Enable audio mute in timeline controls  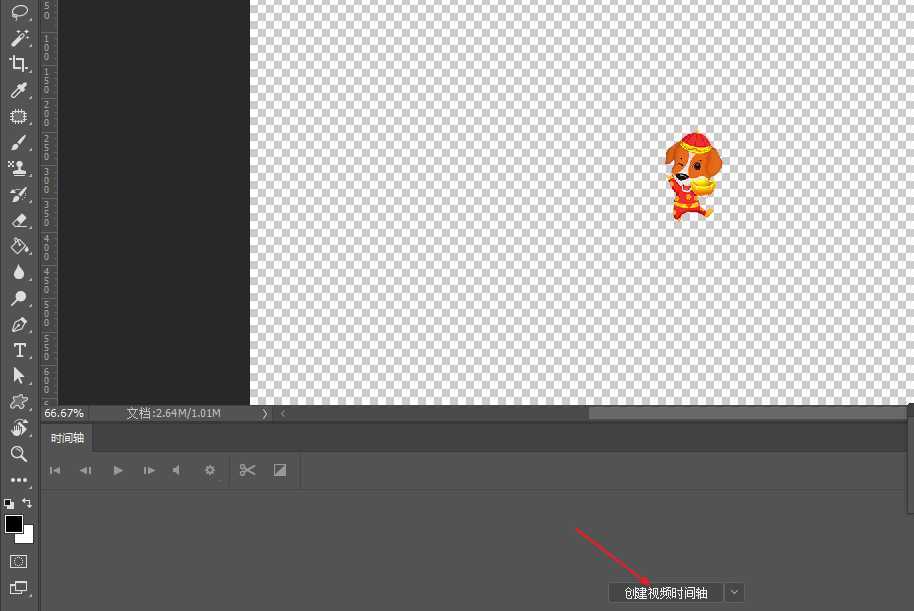tap(175, 470)
